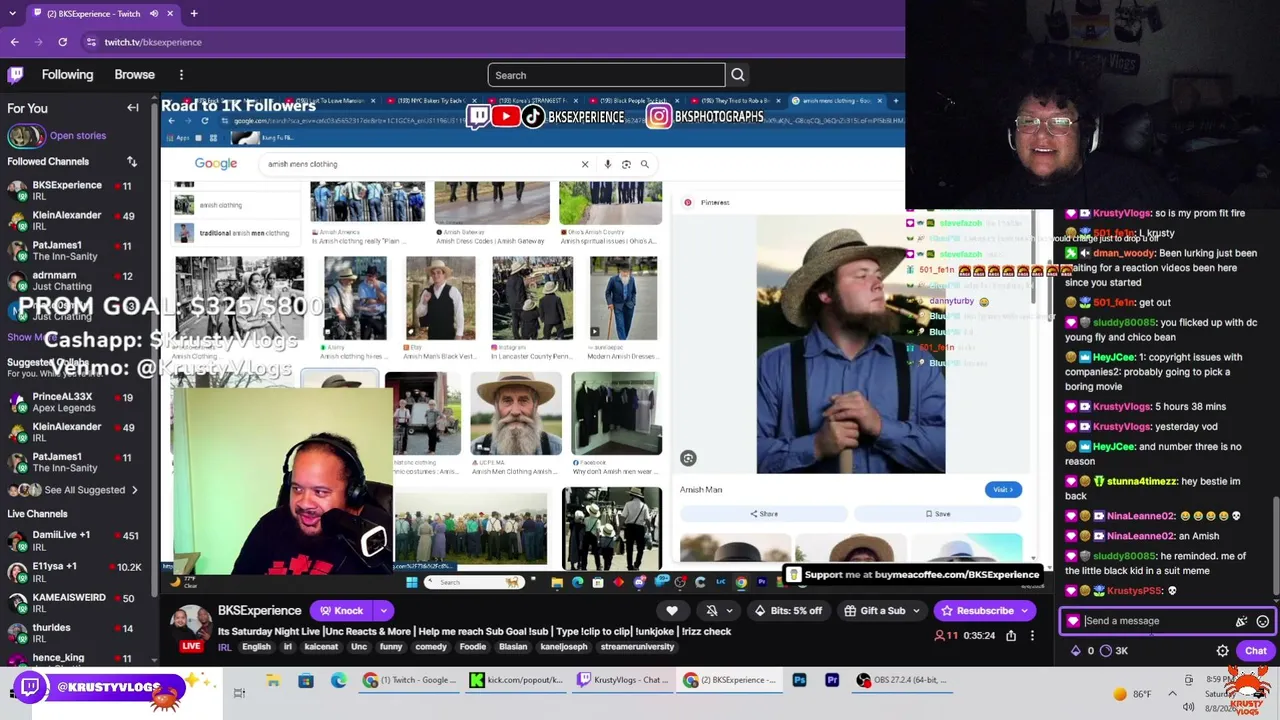Click the Twitch logo home icon
Viewport: 1280px width, 720px height.
tap(16, 75)
